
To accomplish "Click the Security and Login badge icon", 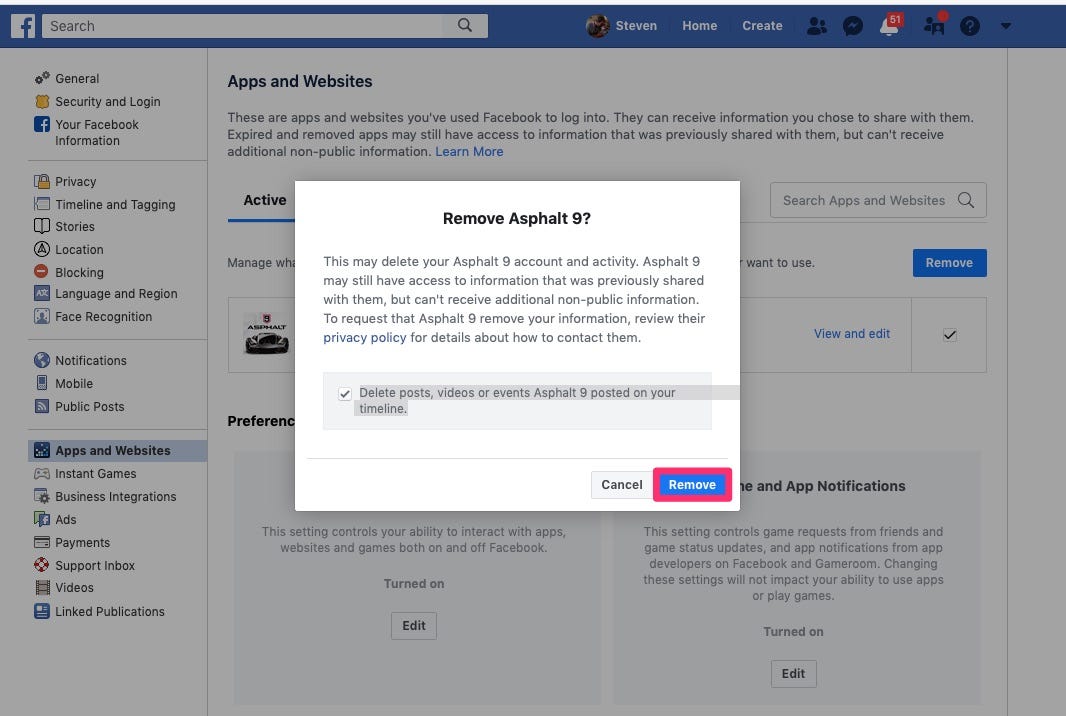I will [x=42, y=101].
